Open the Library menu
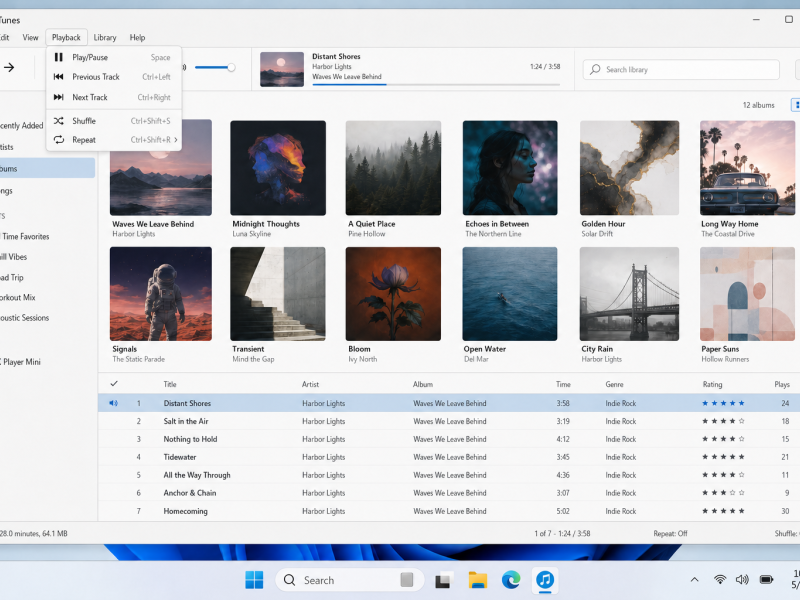This screenshot has height=600, width=800. pos(105,37)
